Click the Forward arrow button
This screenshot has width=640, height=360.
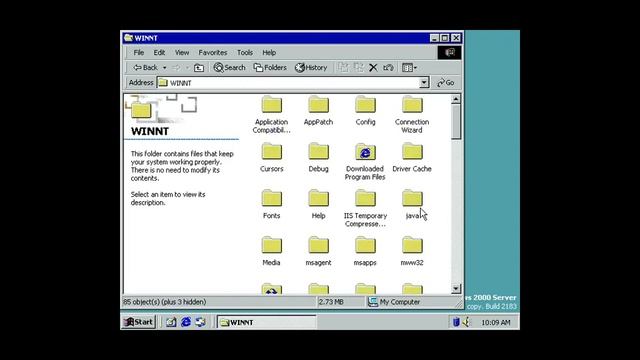(176, 68)
